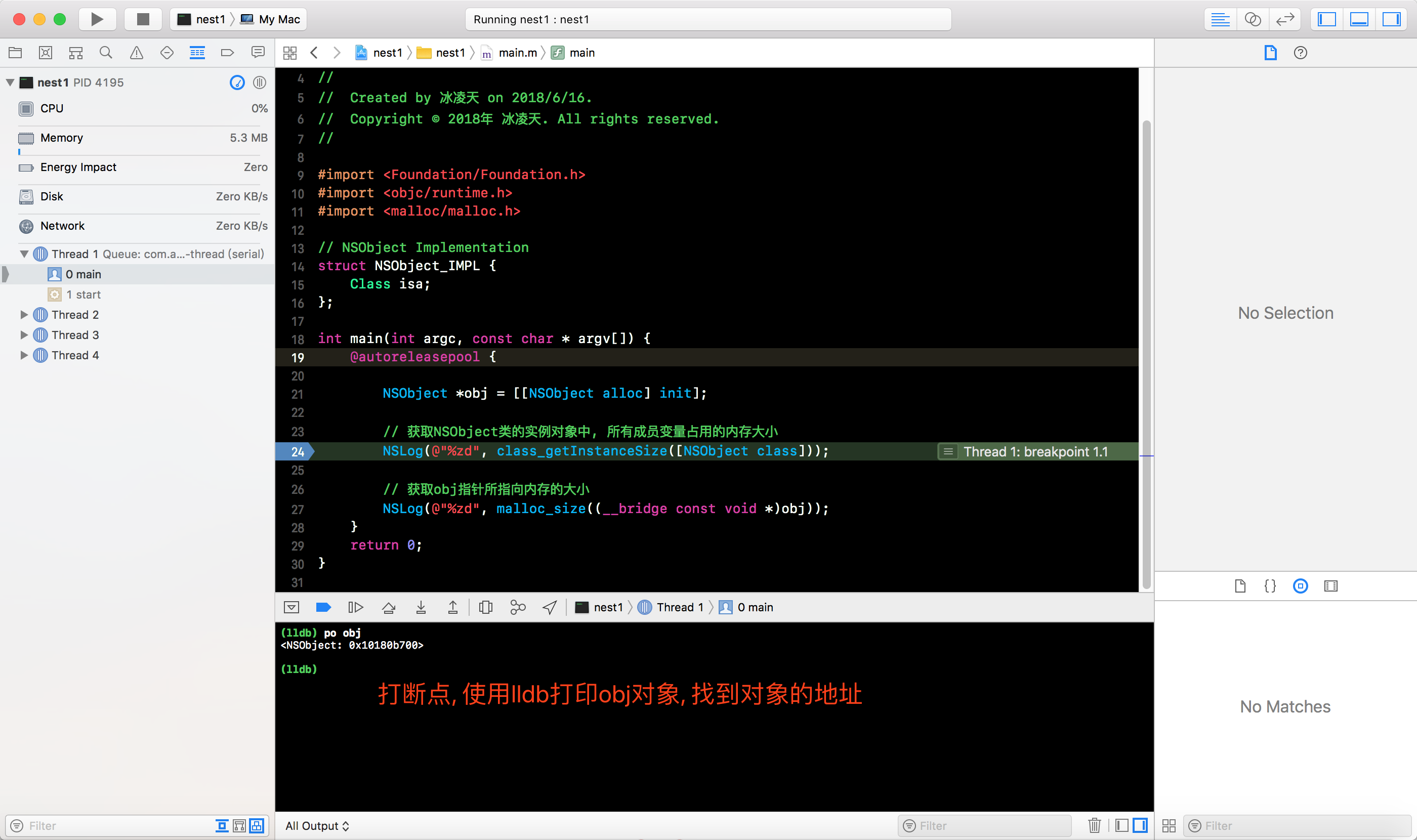Open the Quick Help inspector tab

(1301, 53)
